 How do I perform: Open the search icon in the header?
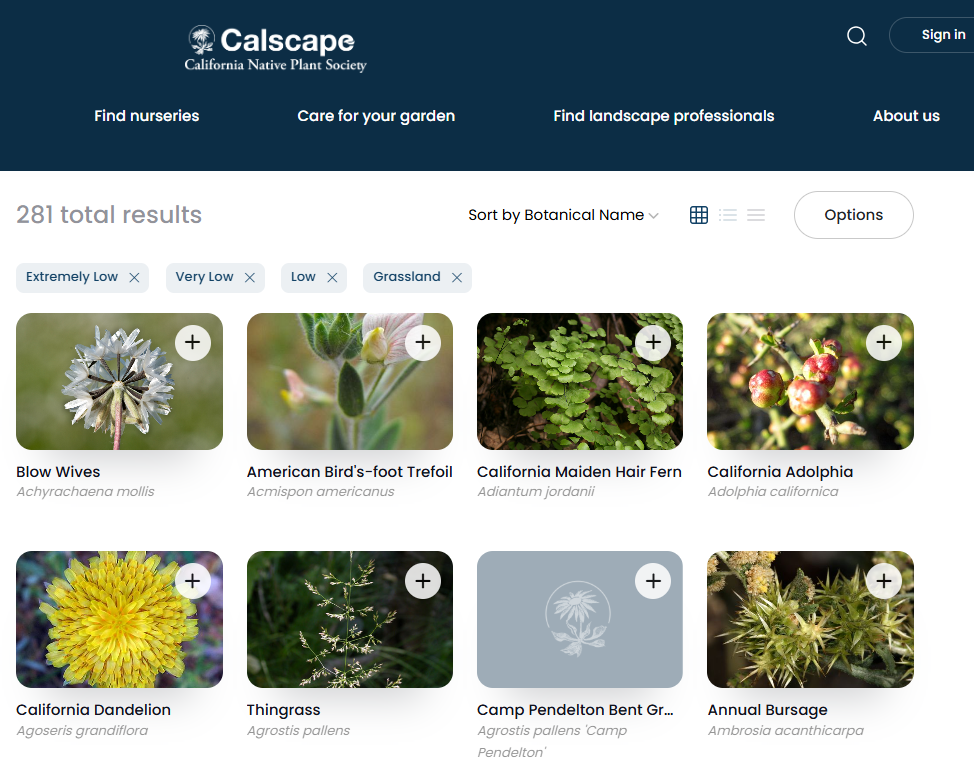(857, 35)
